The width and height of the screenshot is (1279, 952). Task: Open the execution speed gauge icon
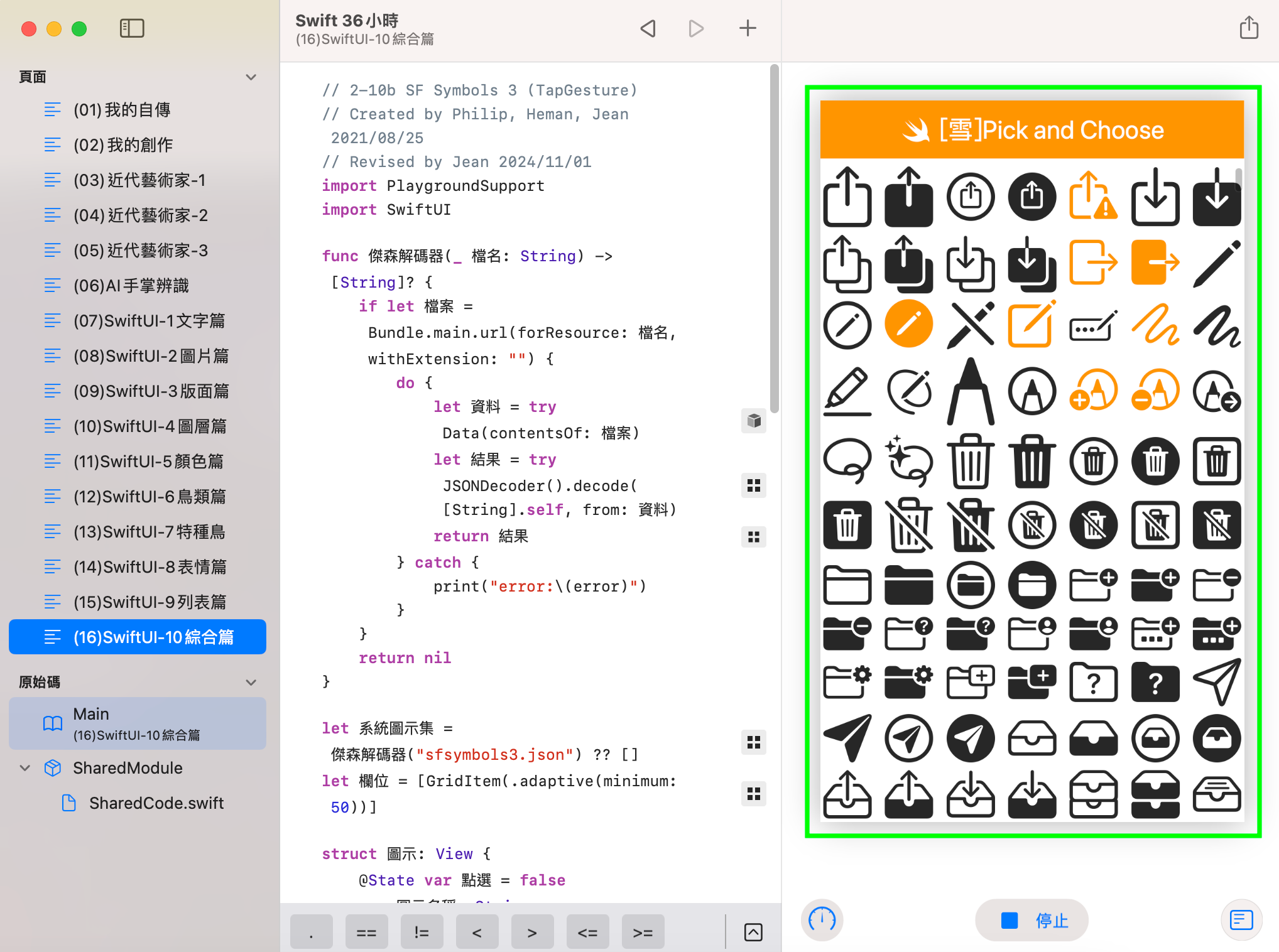tap(822, 920)
